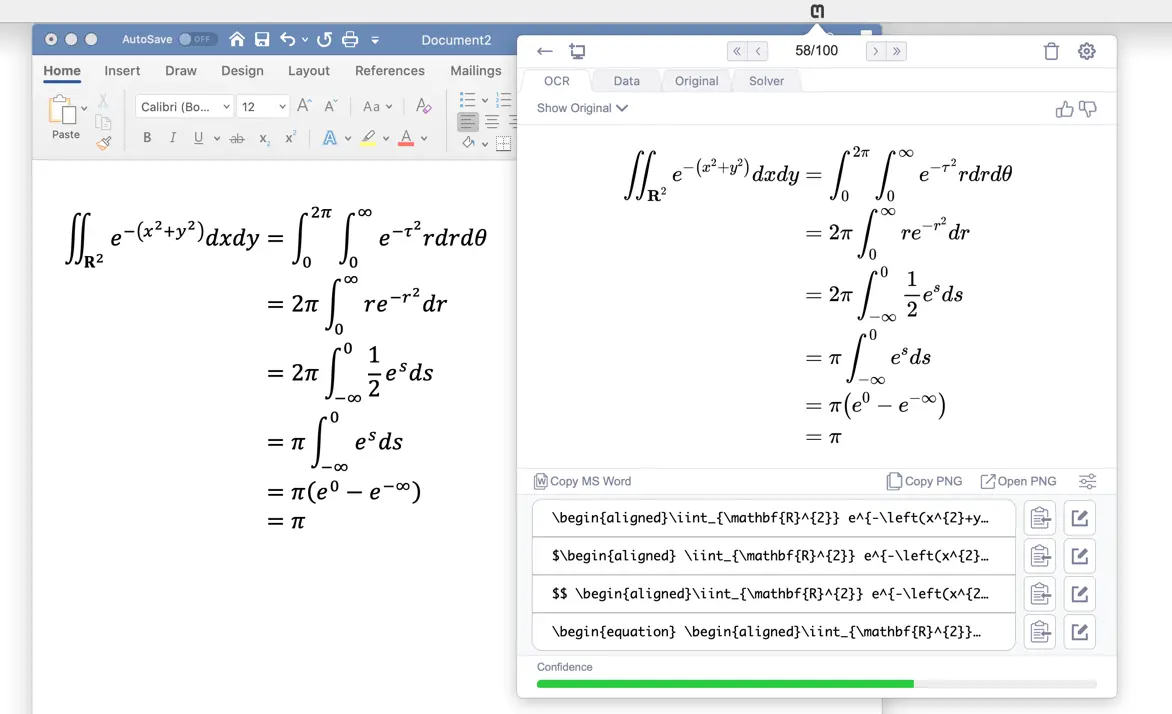Open Mathpix settings gear icon
The height and width of the screenshot is (714, 1172).
pos(1086,51)
